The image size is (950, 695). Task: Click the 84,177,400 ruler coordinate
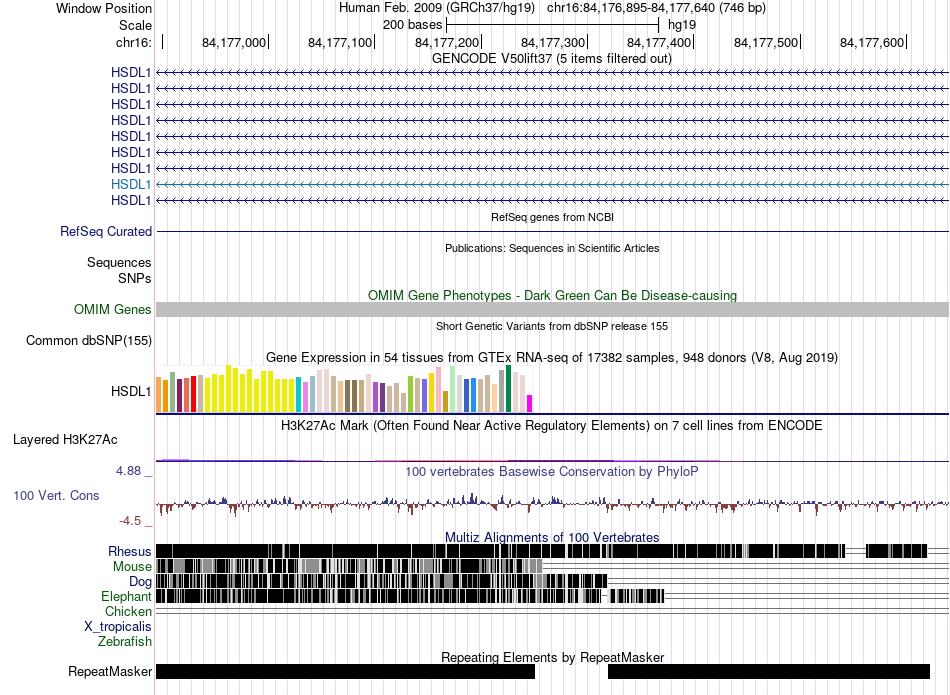(x=659, y=42)
